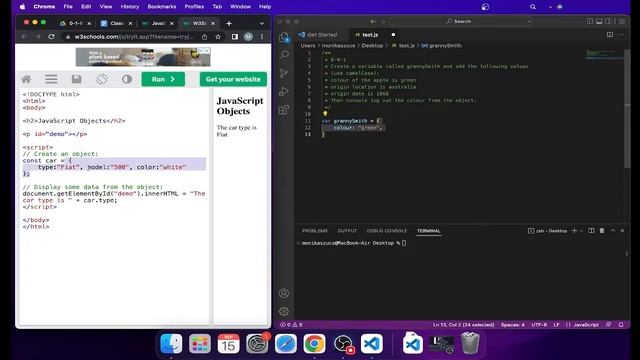Open the Search view in VS Code sidebar

point(284,55)
